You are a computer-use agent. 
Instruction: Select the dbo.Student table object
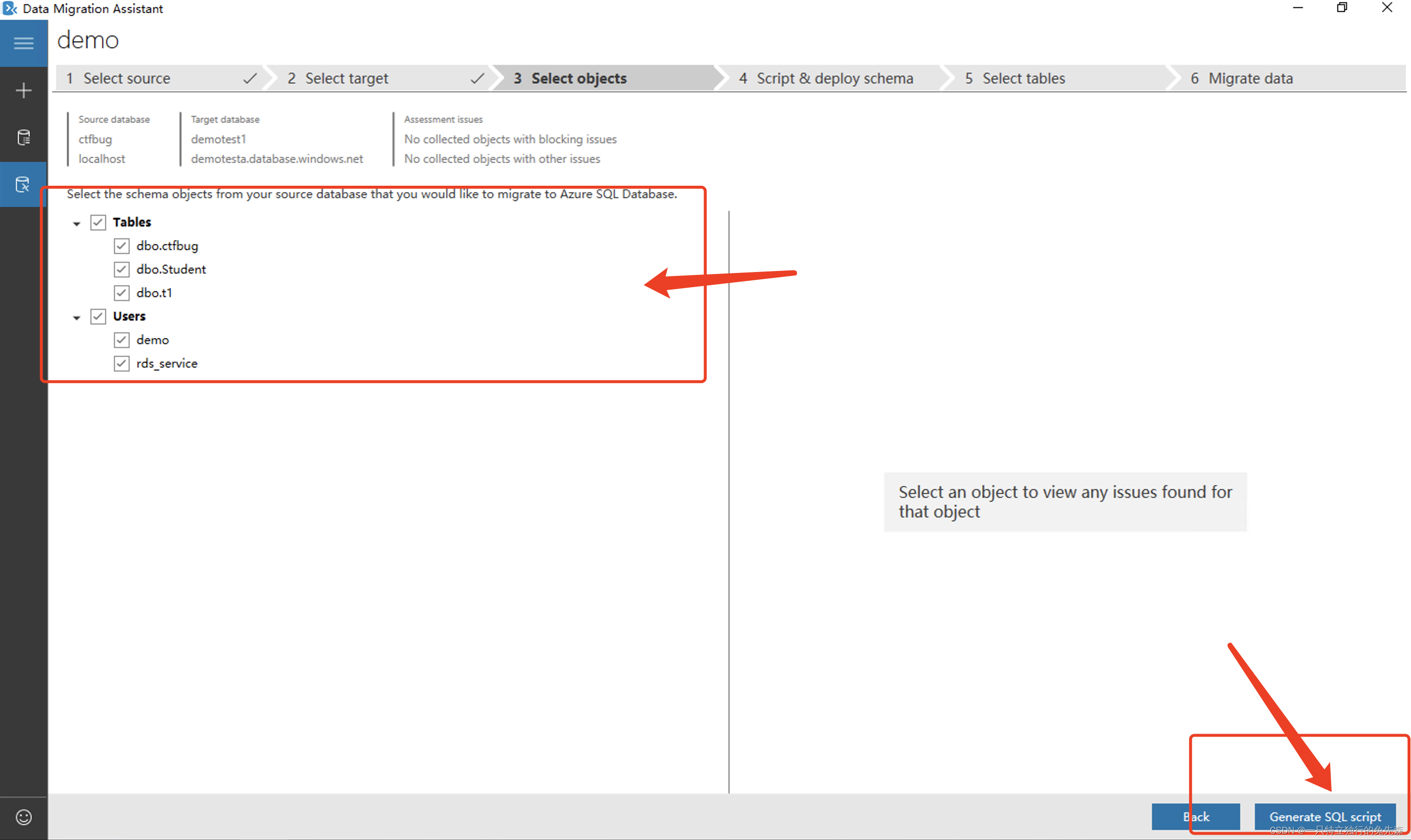[172, 269]
